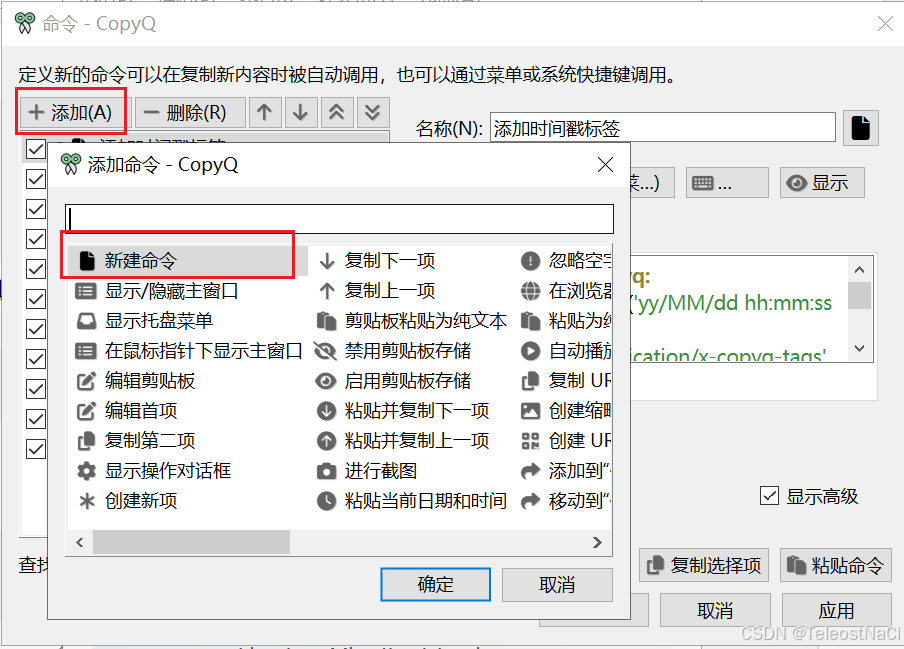Click 取消 in the main 命令 window
The height and width of the screenshot is (649, 904).
coord(715,610)
